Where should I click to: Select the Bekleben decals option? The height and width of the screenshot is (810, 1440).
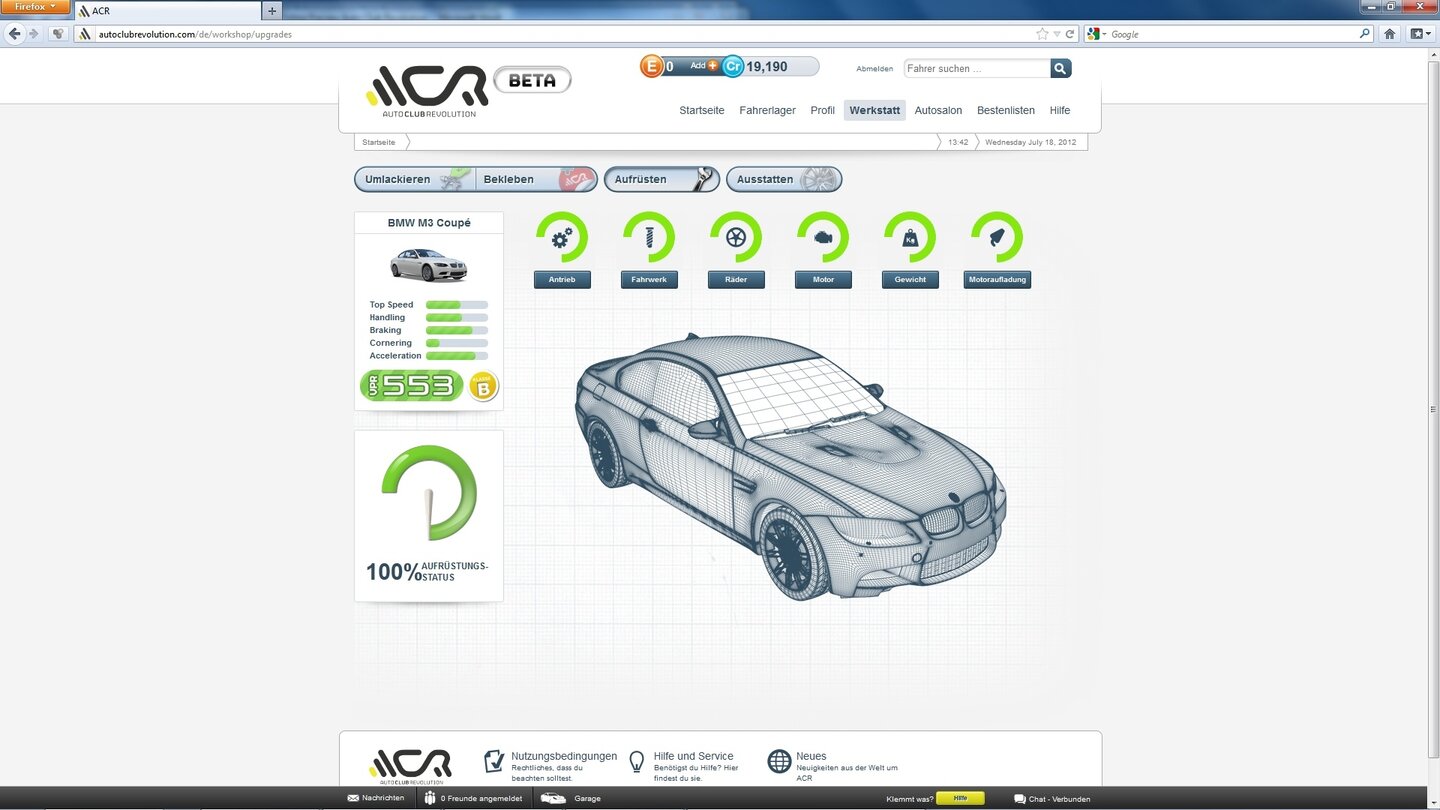[x=537, y=179]
